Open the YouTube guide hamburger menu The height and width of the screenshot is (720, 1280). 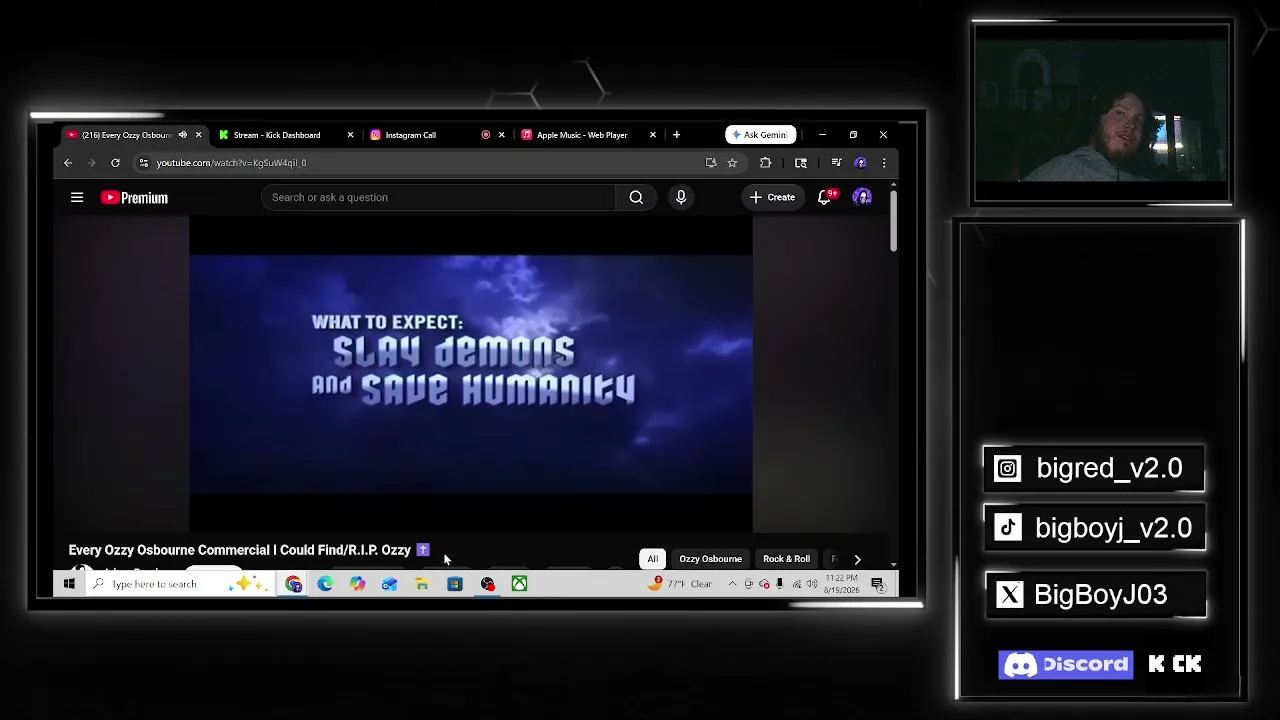[x=77, y=197]
